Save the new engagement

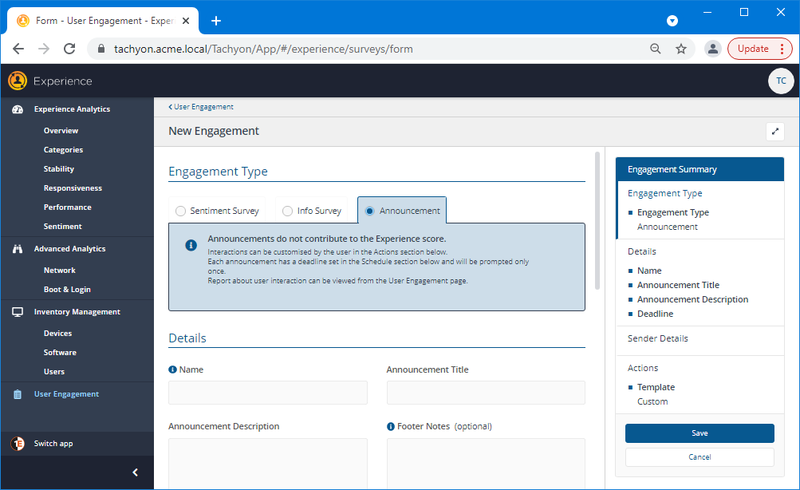coord(699,433)
